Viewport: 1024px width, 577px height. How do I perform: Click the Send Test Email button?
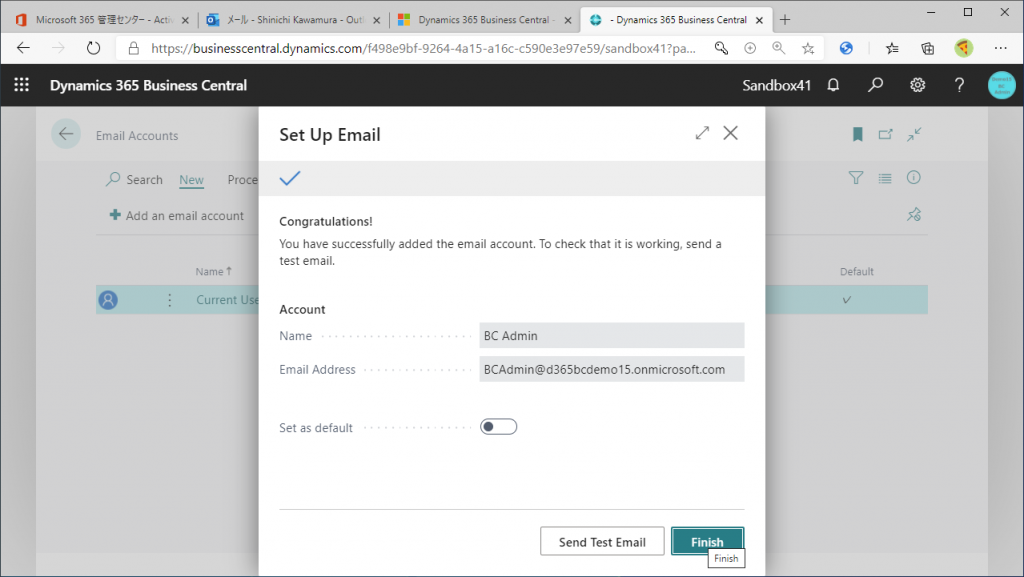(x=602, y=542)
